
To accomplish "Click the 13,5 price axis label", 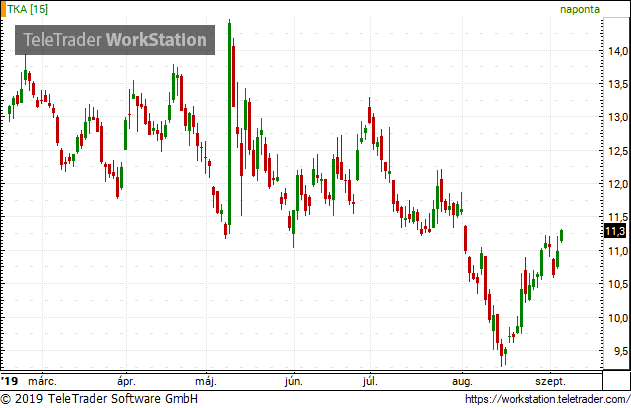I will 618,84.
